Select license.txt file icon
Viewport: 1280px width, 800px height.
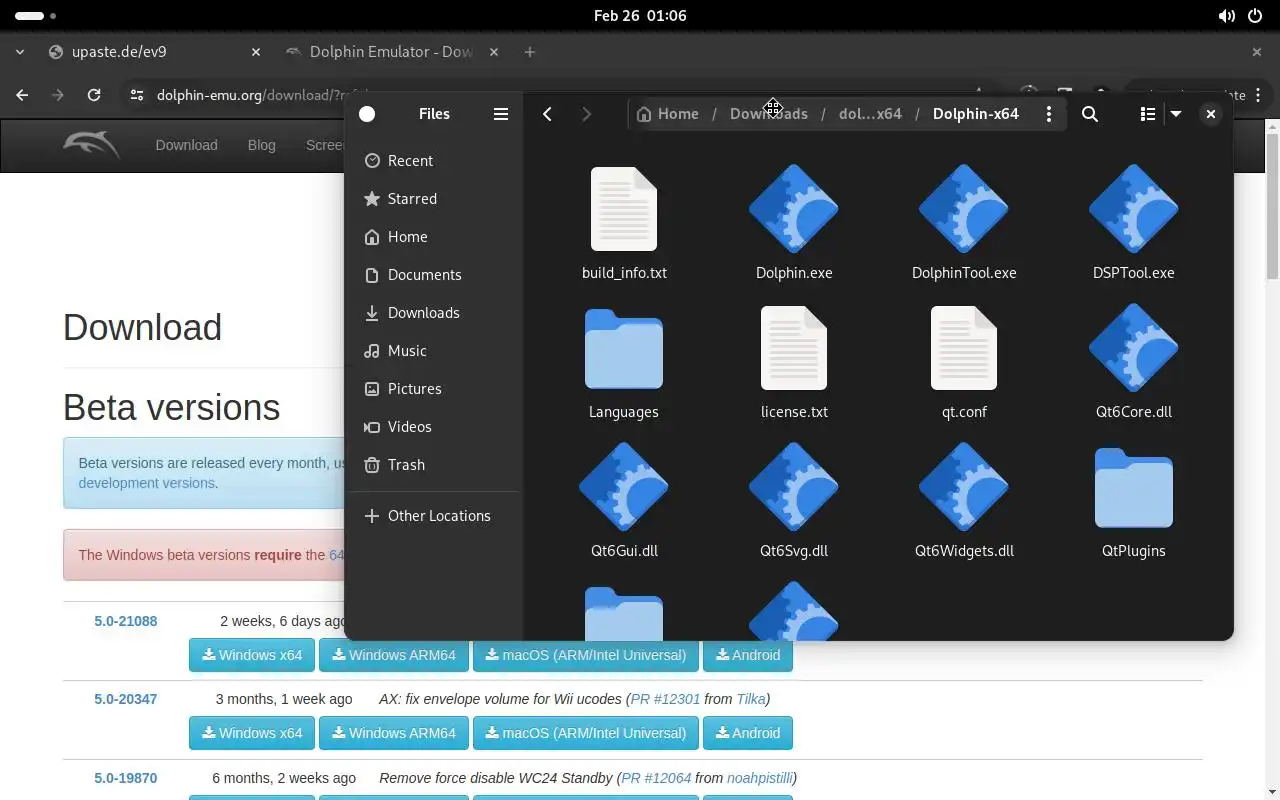(x=794, y=348)
